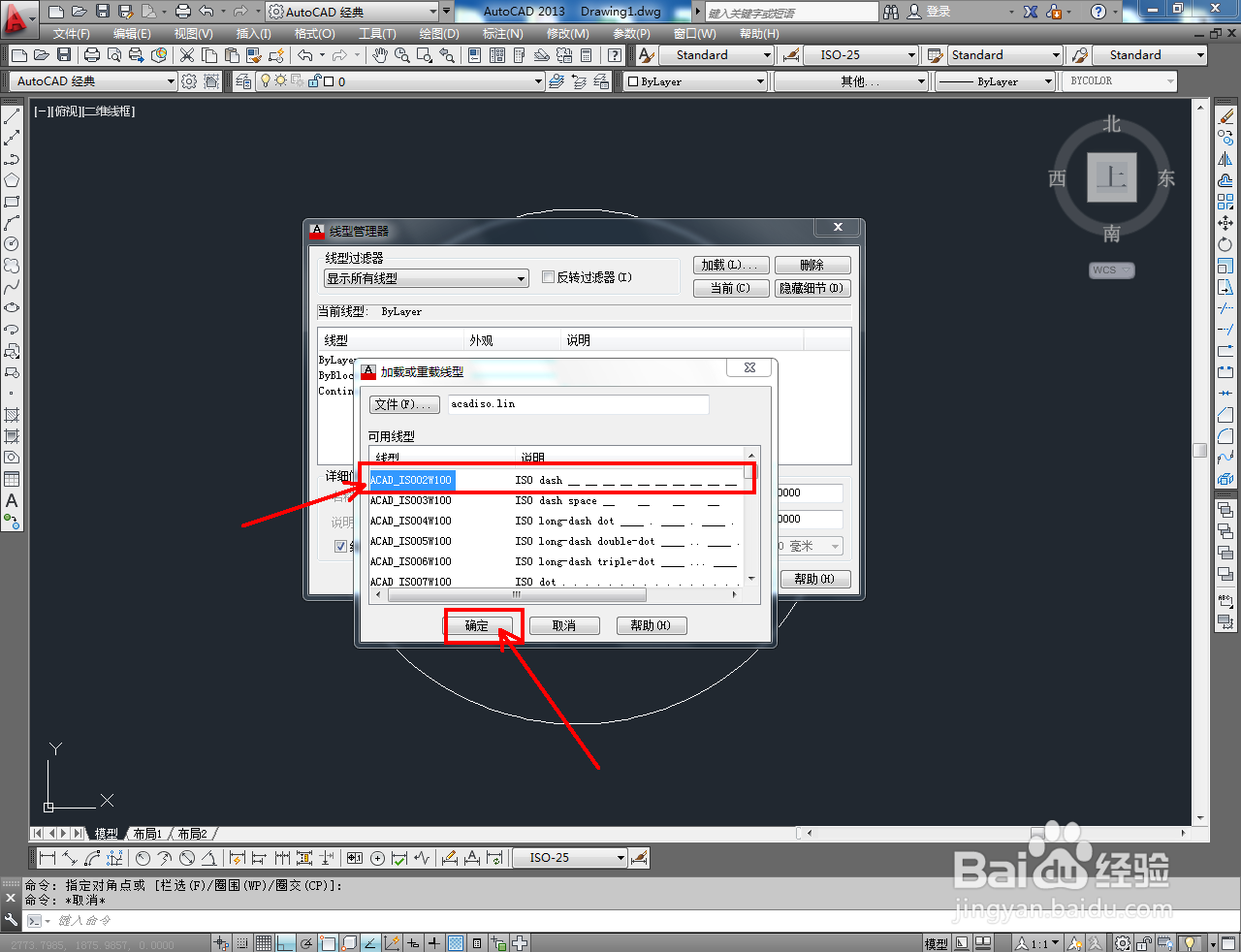Click the Undo arrow icon in standard toolbar
The width and height of the screenshot is (1241, 952).
305,55
